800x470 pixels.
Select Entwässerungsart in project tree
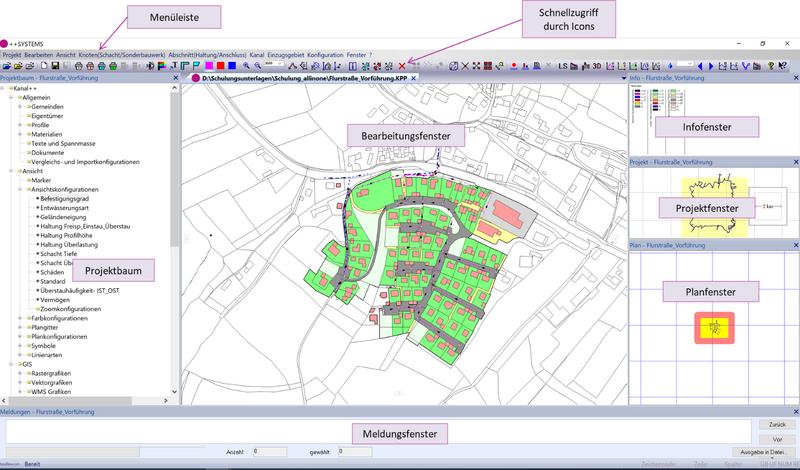tap(64, 208)
